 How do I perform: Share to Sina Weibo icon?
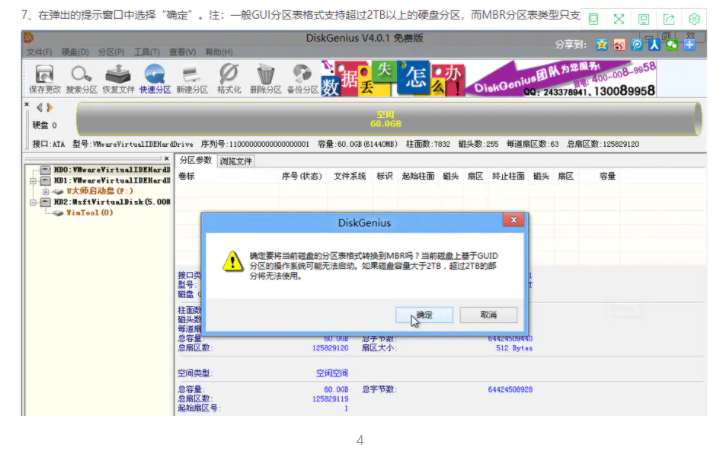(619, 44)
